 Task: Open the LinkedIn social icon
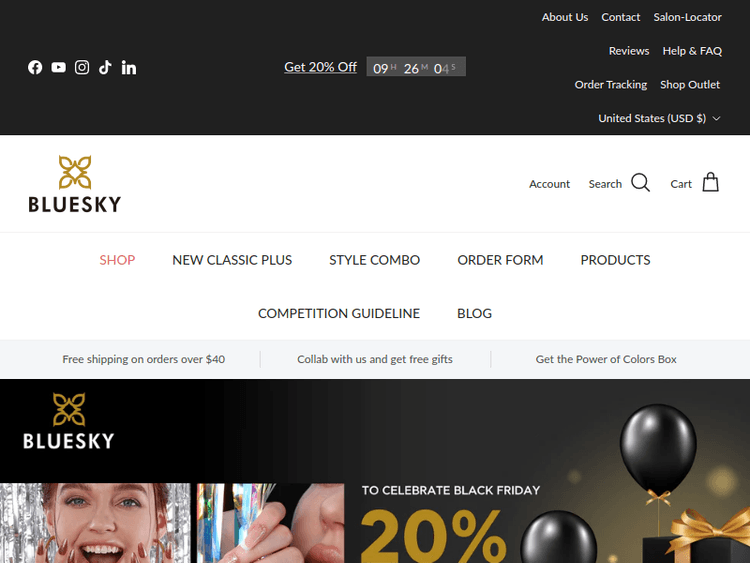click(x=129, y=67)
